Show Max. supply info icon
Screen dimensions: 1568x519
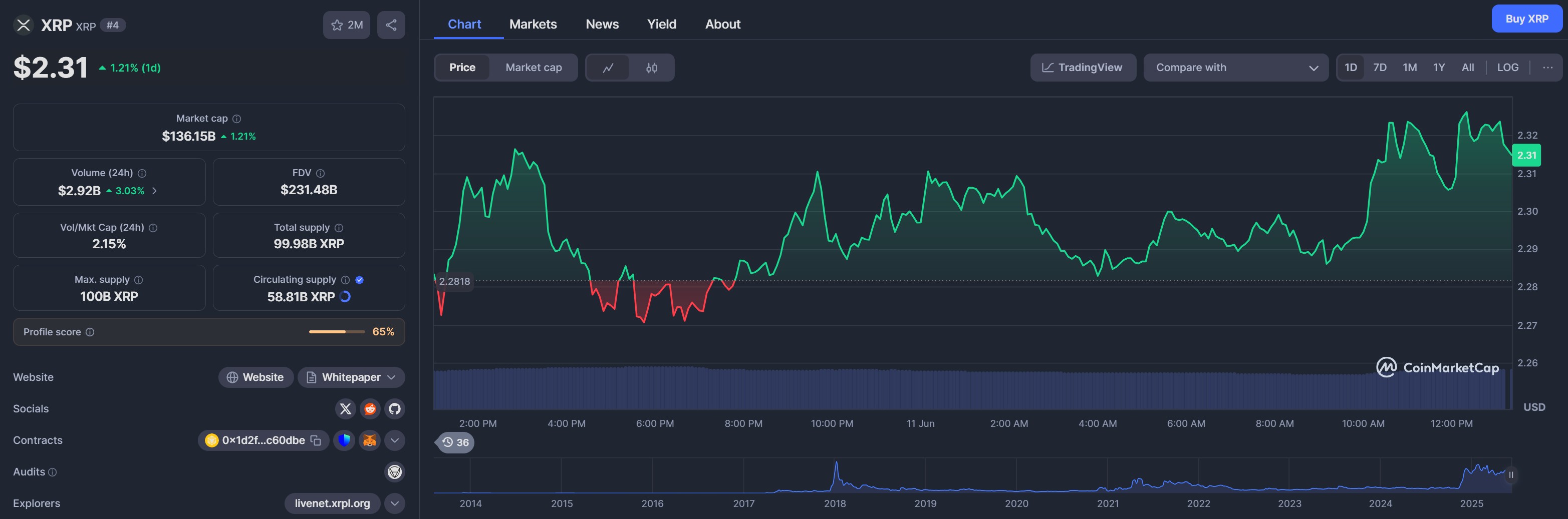click(138, 280)
